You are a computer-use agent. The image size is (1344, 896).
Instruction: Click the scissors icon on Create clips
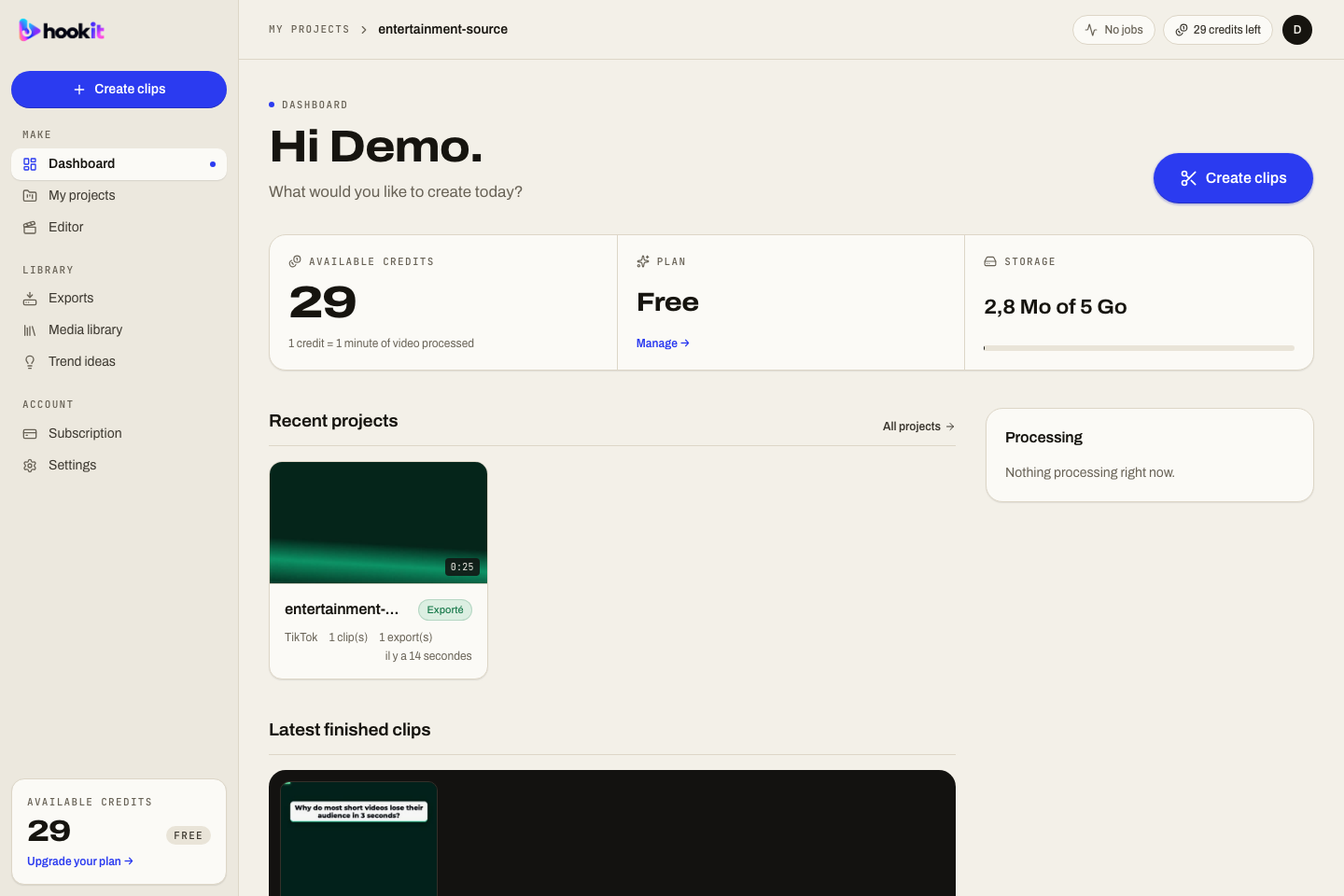pyautogui.click(x=1188, y=178)
